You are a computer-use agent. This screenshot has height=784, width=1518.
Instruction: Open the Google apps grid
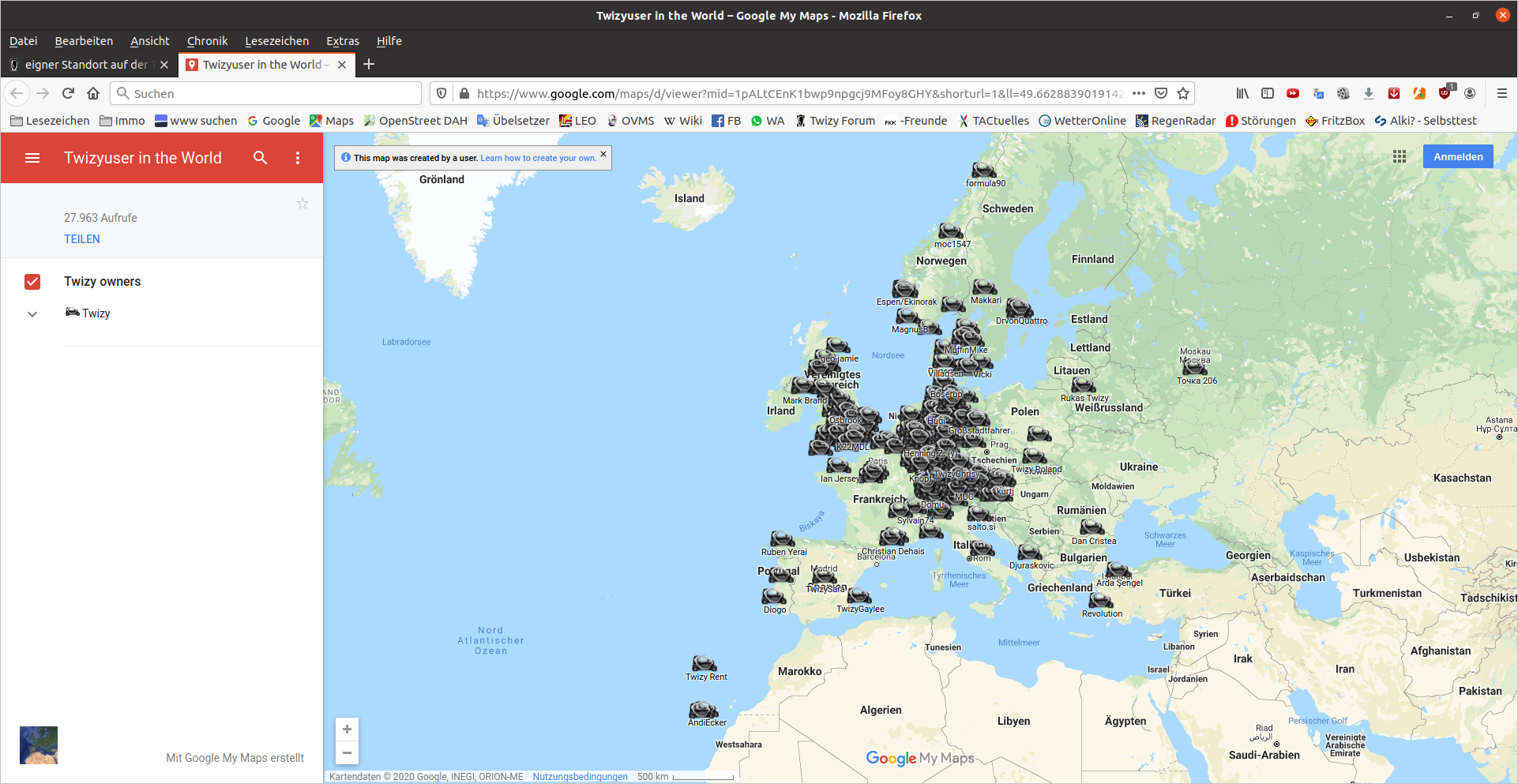tap(1400, 157)
